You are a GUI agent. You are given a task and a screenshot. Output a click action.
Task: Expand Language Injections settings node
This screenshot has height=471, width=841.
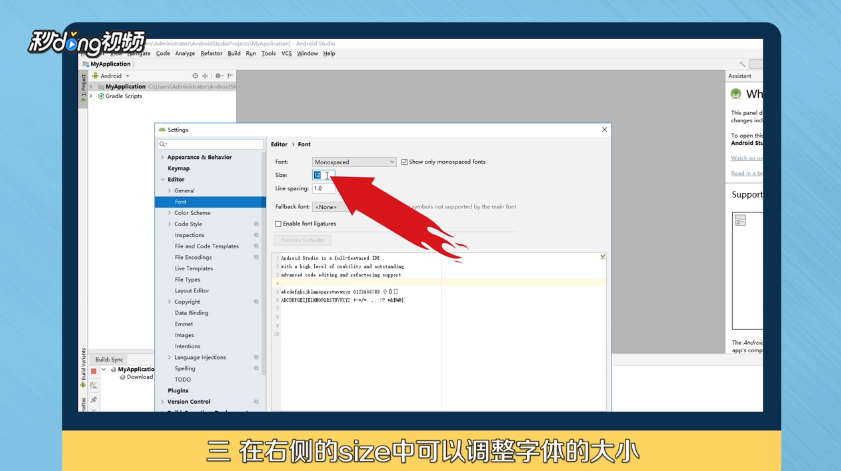[169, 357]
